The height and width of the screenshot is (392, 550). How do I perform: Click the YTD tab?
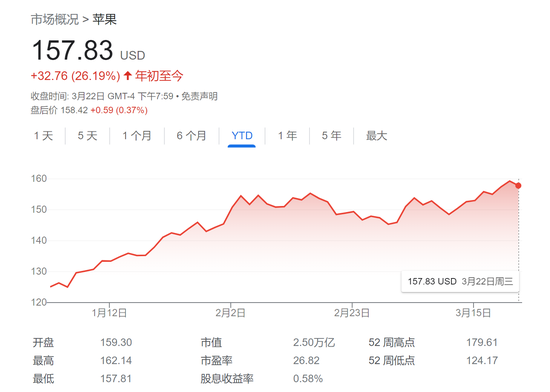(x=242, y=136)
